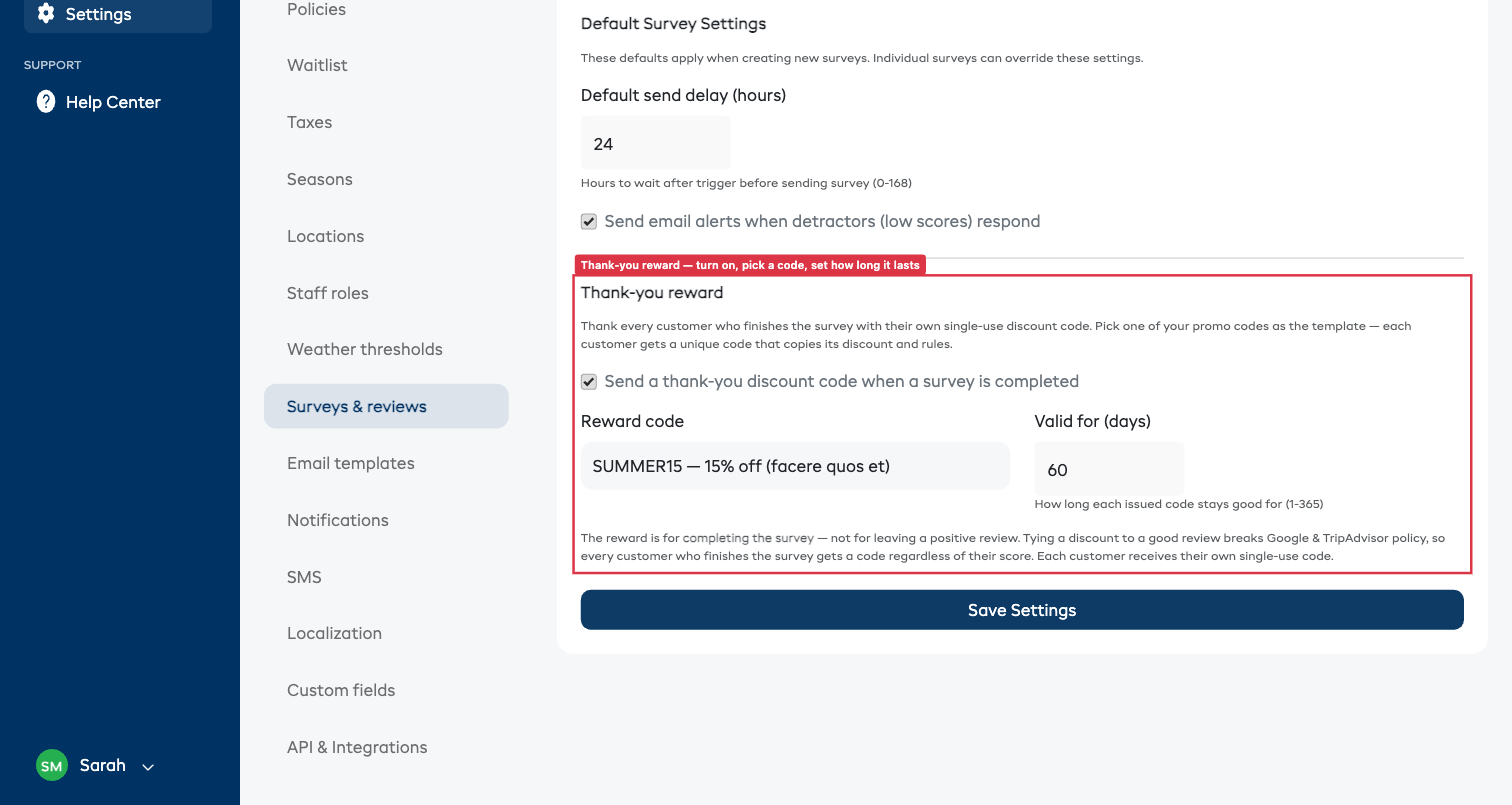This screenshot has width=1512, height=805.
Task: Click the SM user avatar
Action: click(x=52, y=766)
